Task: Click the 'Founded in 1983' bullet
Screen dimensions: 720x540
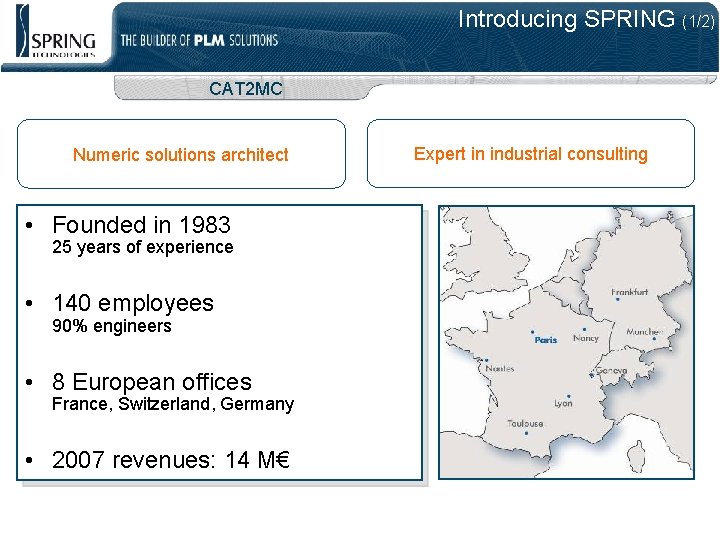Action: [141, 225]
